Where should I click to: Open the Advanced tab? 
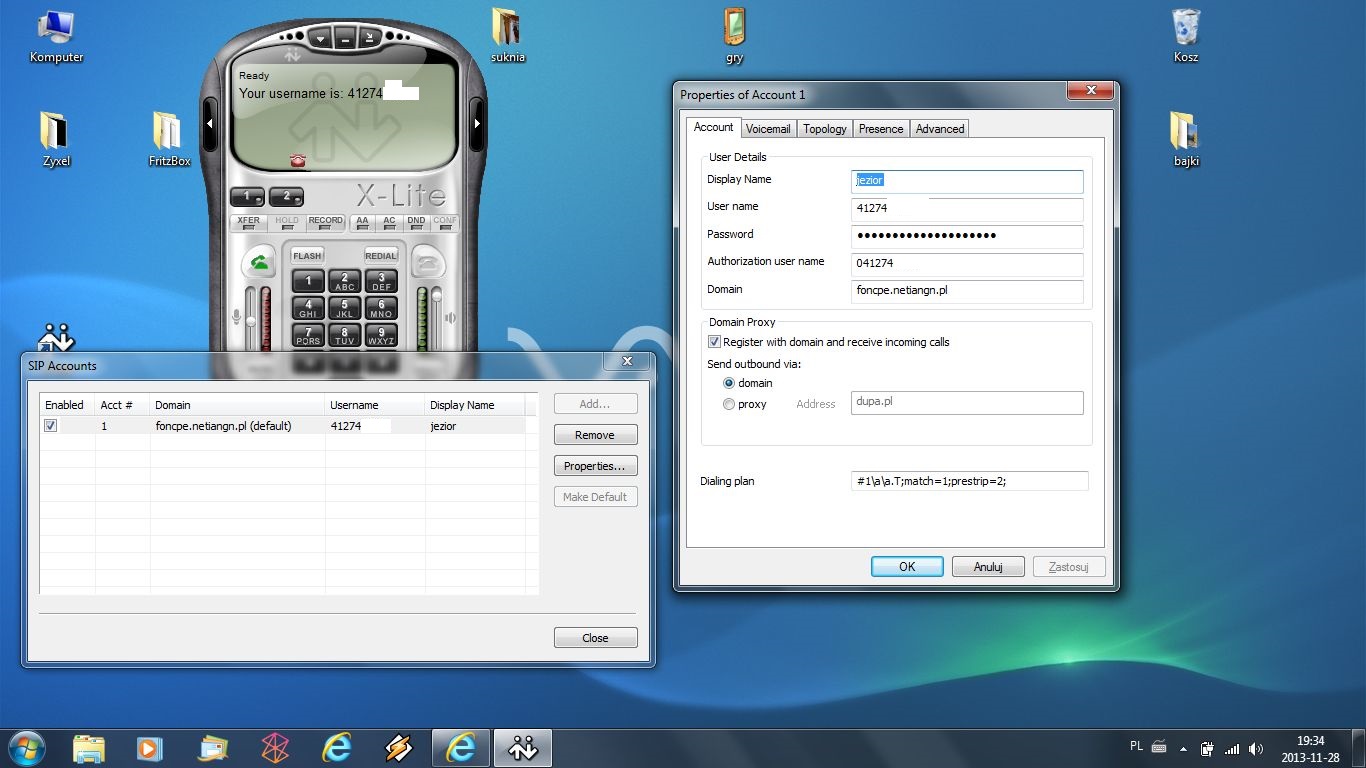tap(940, 129)
